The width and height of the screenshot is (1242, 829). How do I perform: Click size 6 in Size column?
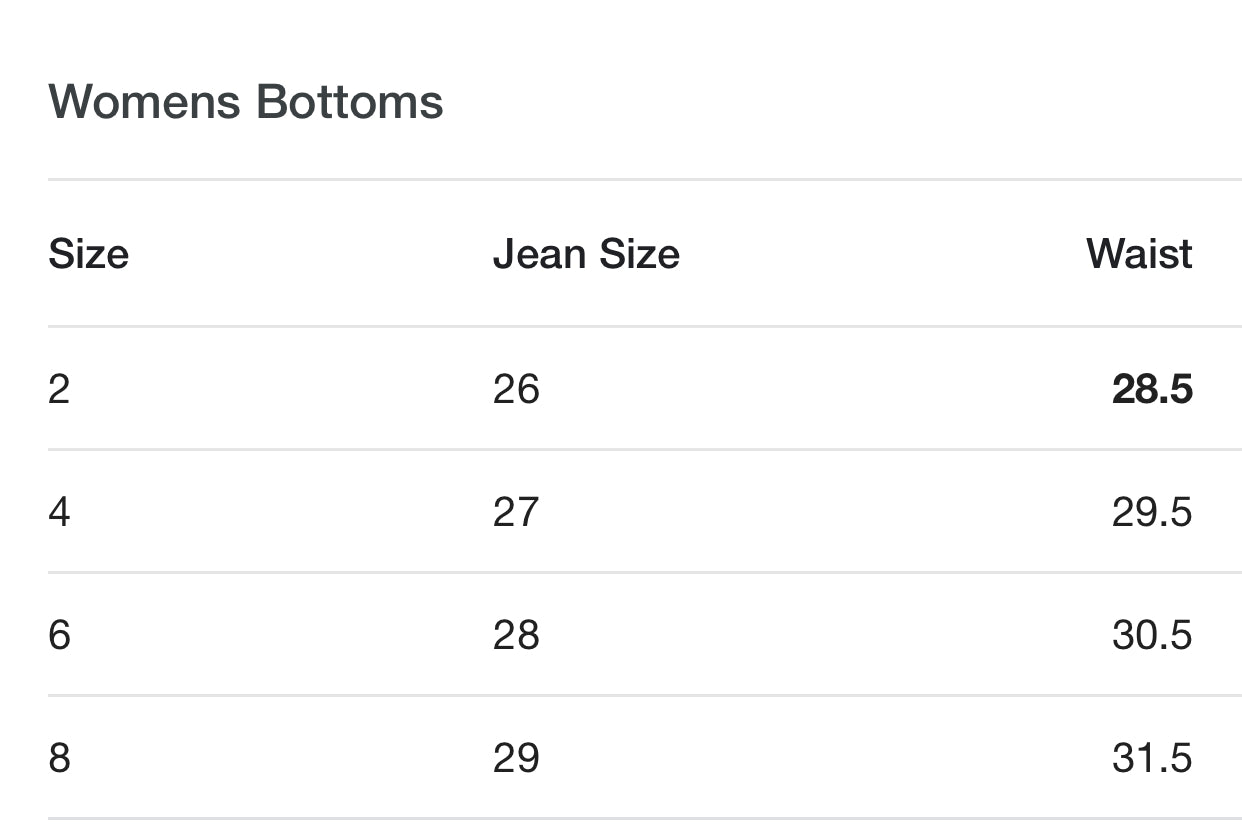coord(59,634)
